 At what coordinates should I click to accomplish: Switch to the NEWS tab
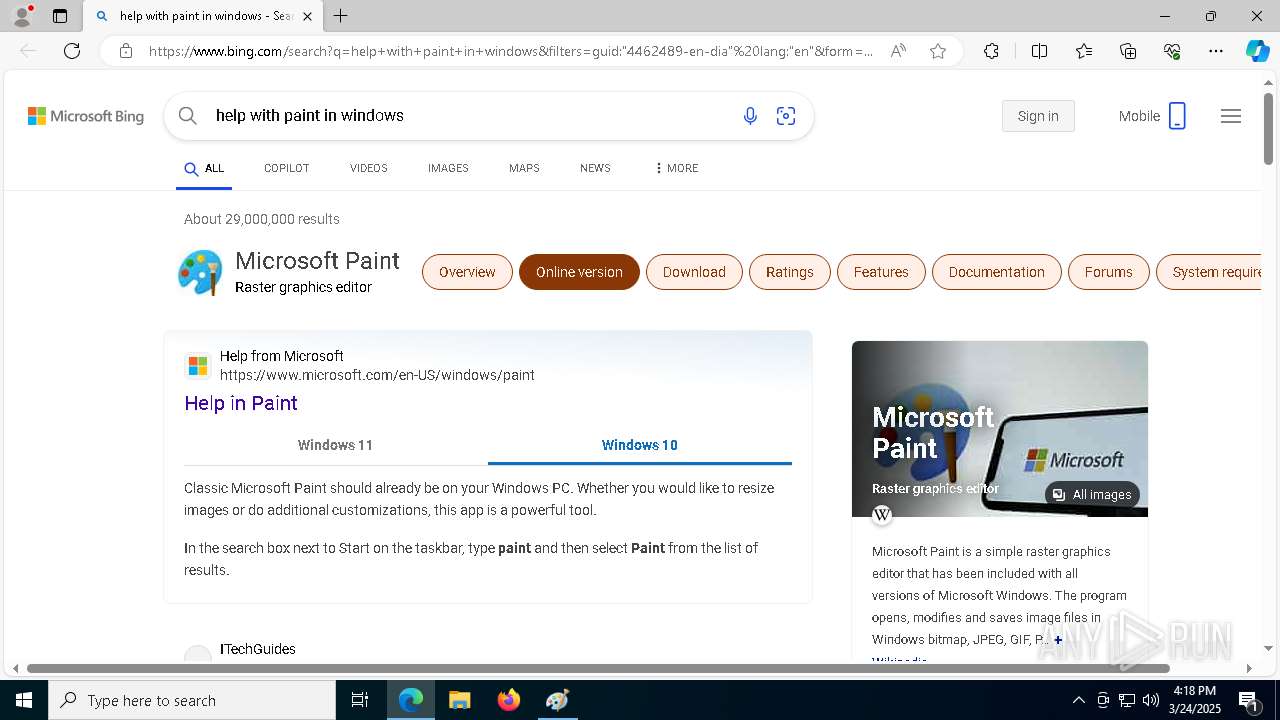pyautogui.click(x=595, y=168)
